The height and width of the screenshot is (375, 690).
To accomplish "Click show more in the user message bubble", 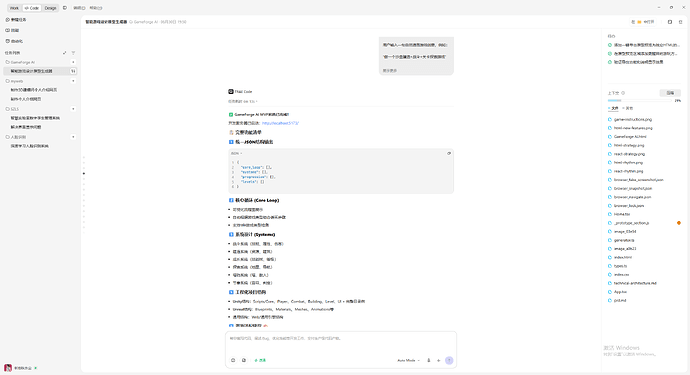I will 389,70.
